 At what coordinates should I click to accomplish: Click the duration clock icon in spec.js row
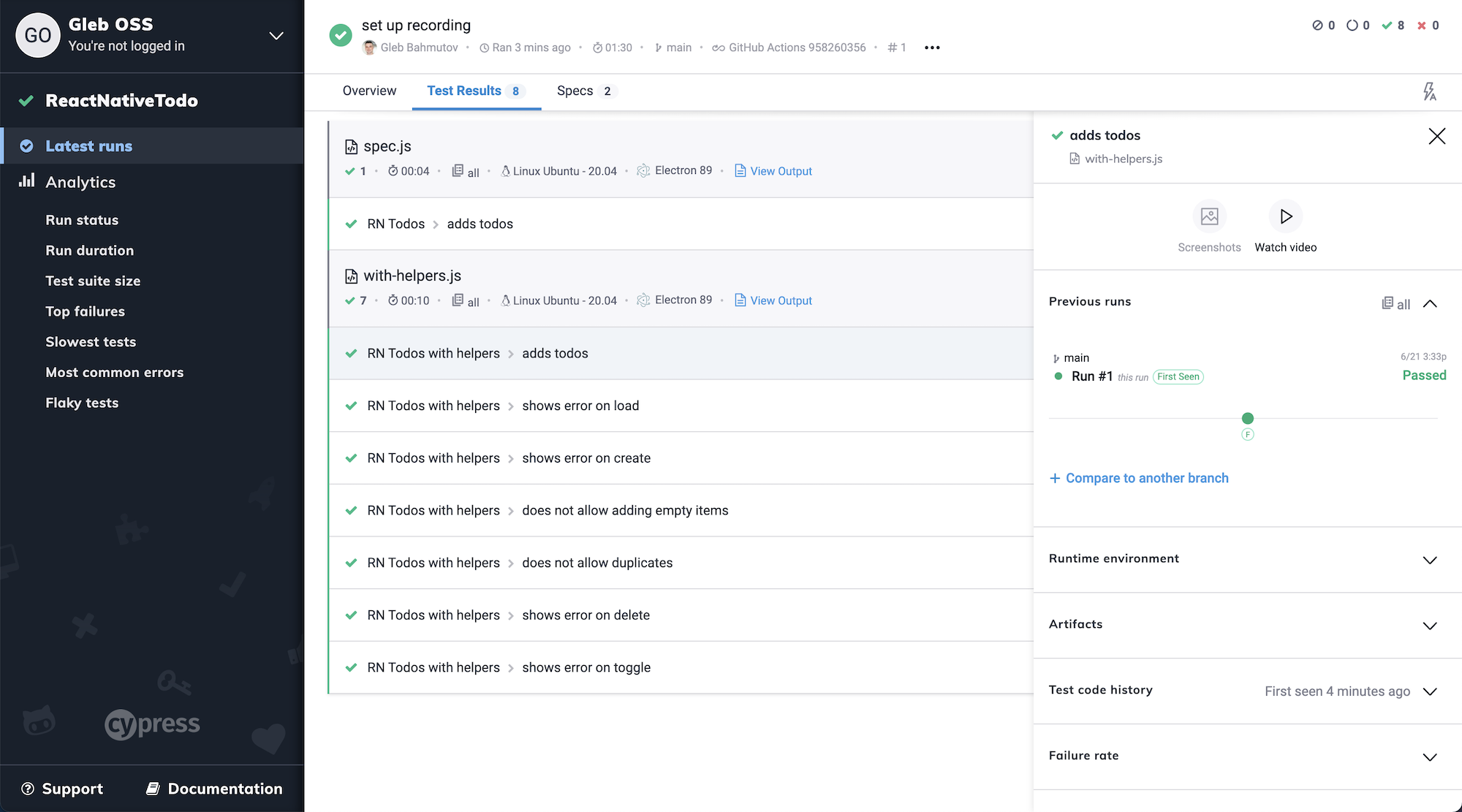coord(393,170)
